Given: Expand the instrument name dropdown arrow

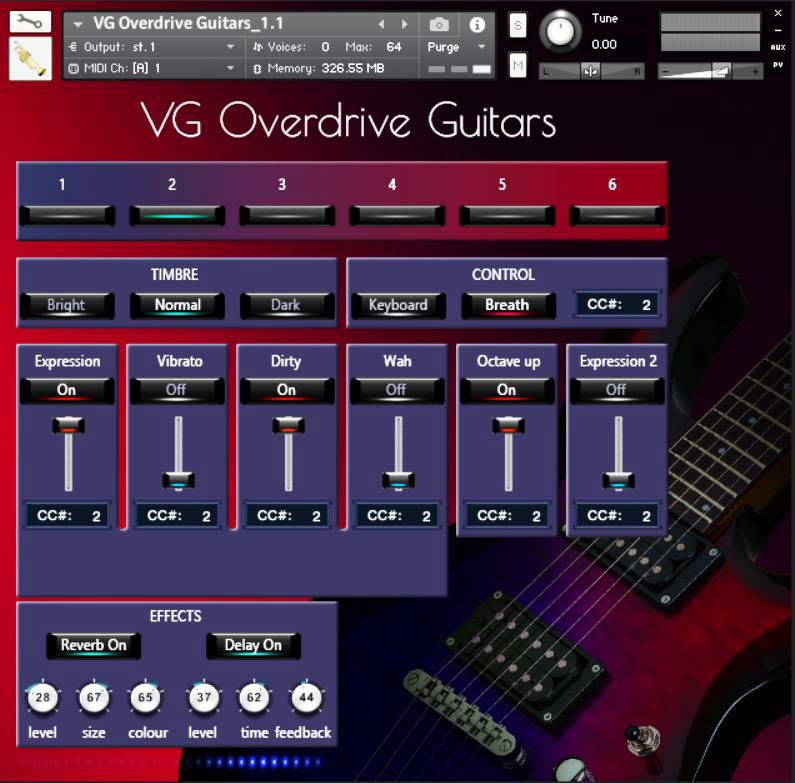Looking at the screenshot, I should (x=78, y=24).
